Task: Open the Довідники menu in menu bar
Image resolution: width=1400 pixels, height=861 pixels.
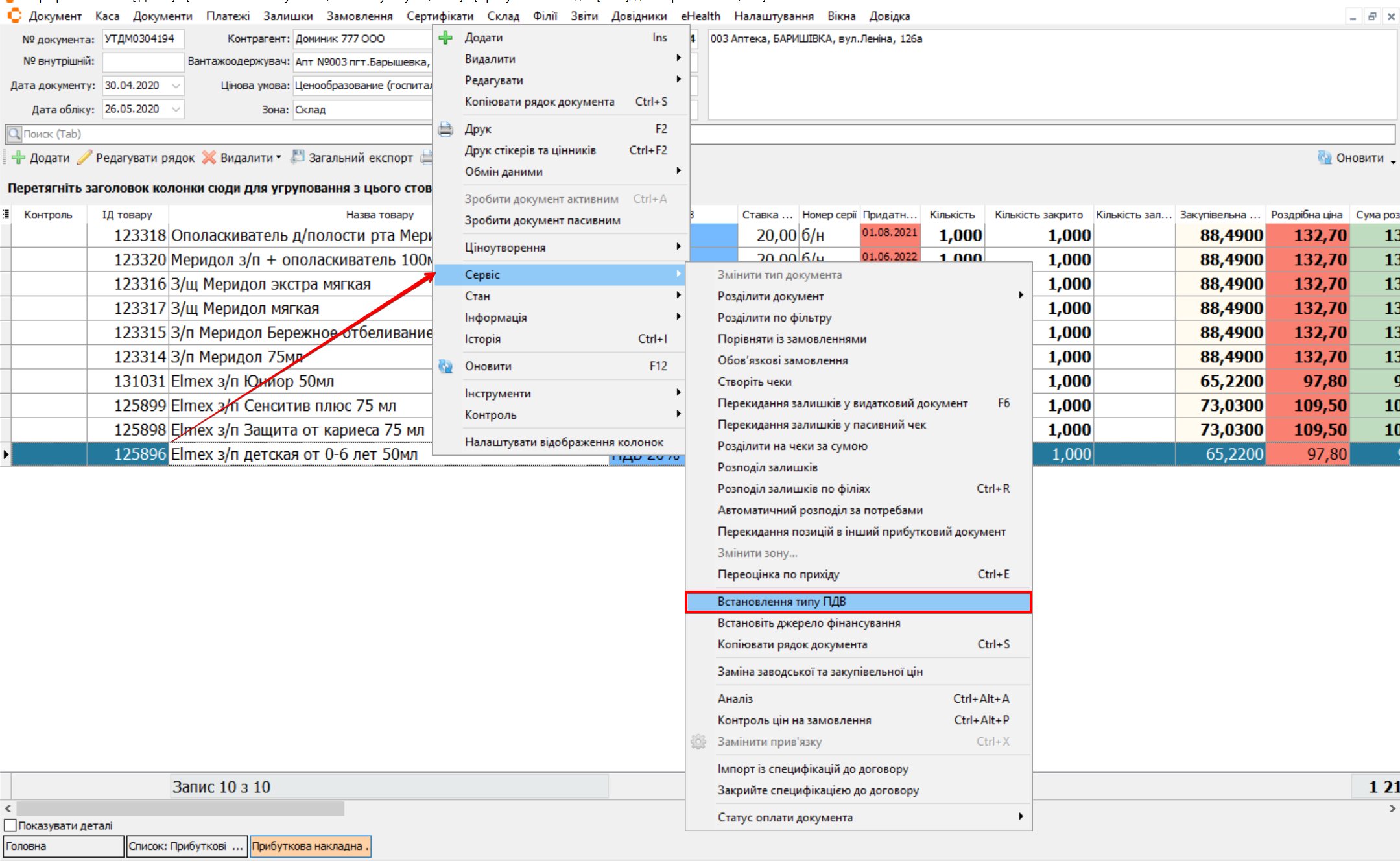Action: [x=639, y=16]
